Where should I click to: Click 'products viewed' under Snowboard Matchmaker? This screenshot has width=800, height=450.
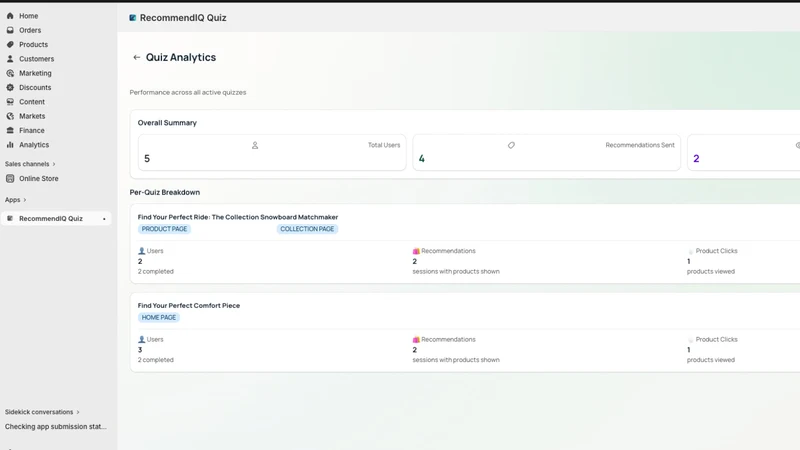[x=711, y=271]
